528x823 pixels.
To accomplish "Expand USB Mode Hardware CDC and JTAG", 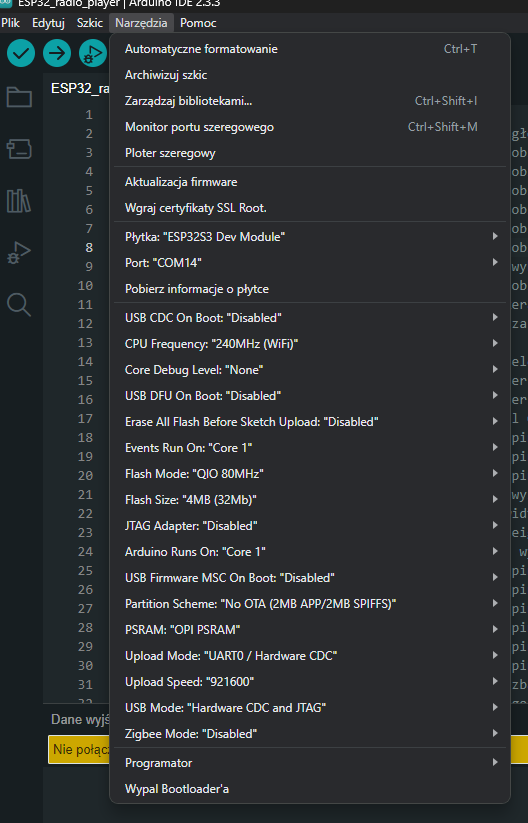I will (310, 708).
